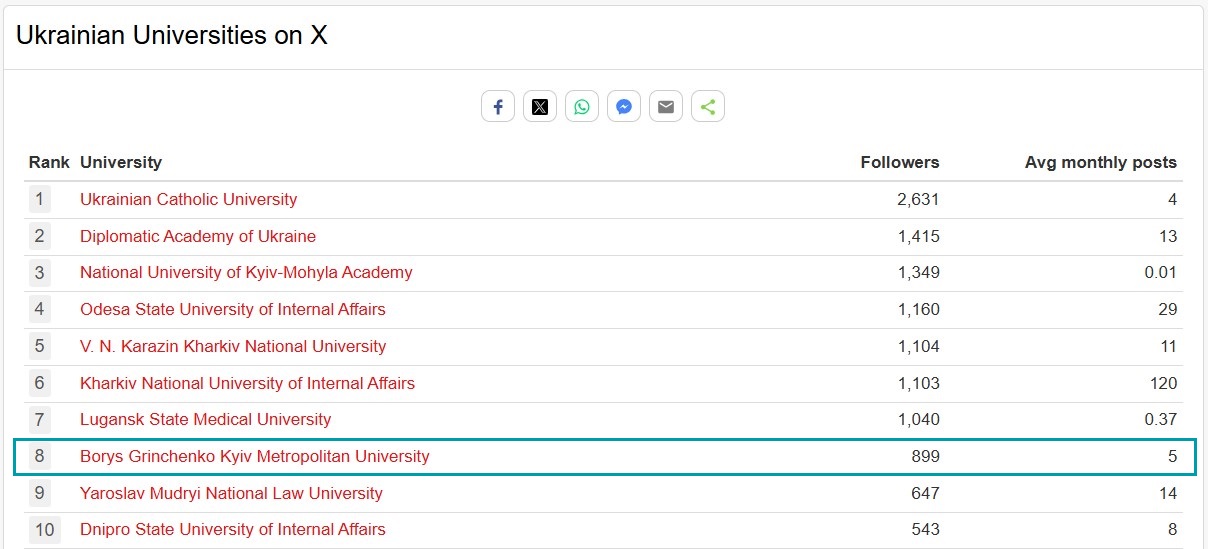Visit National University of Kyiv-Mohyla Academy
The width and height of the screenshot is (1208, 549).
246,272
